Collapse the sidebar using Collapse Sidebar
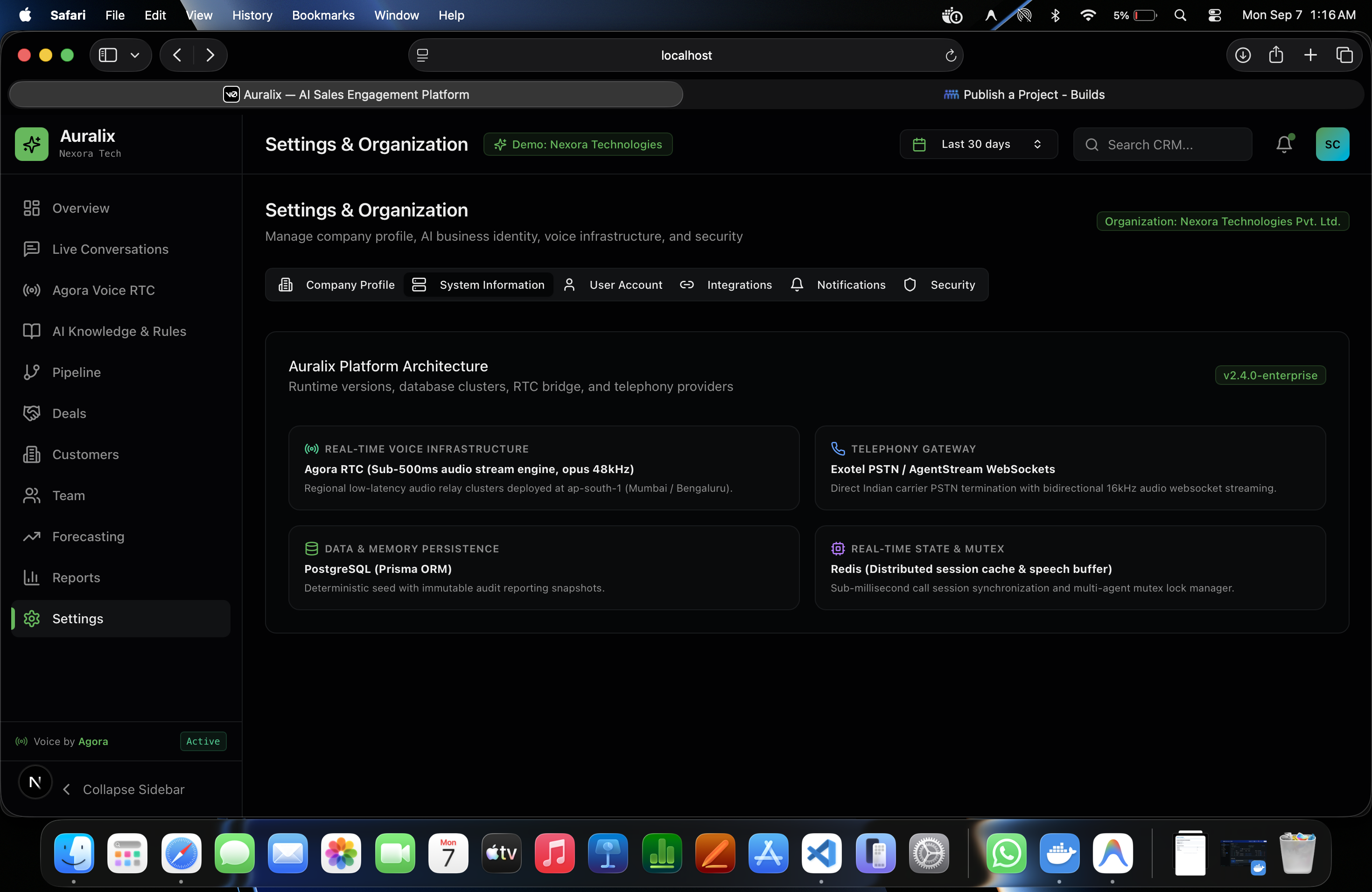1372x892 pixels. coord(123,789)
